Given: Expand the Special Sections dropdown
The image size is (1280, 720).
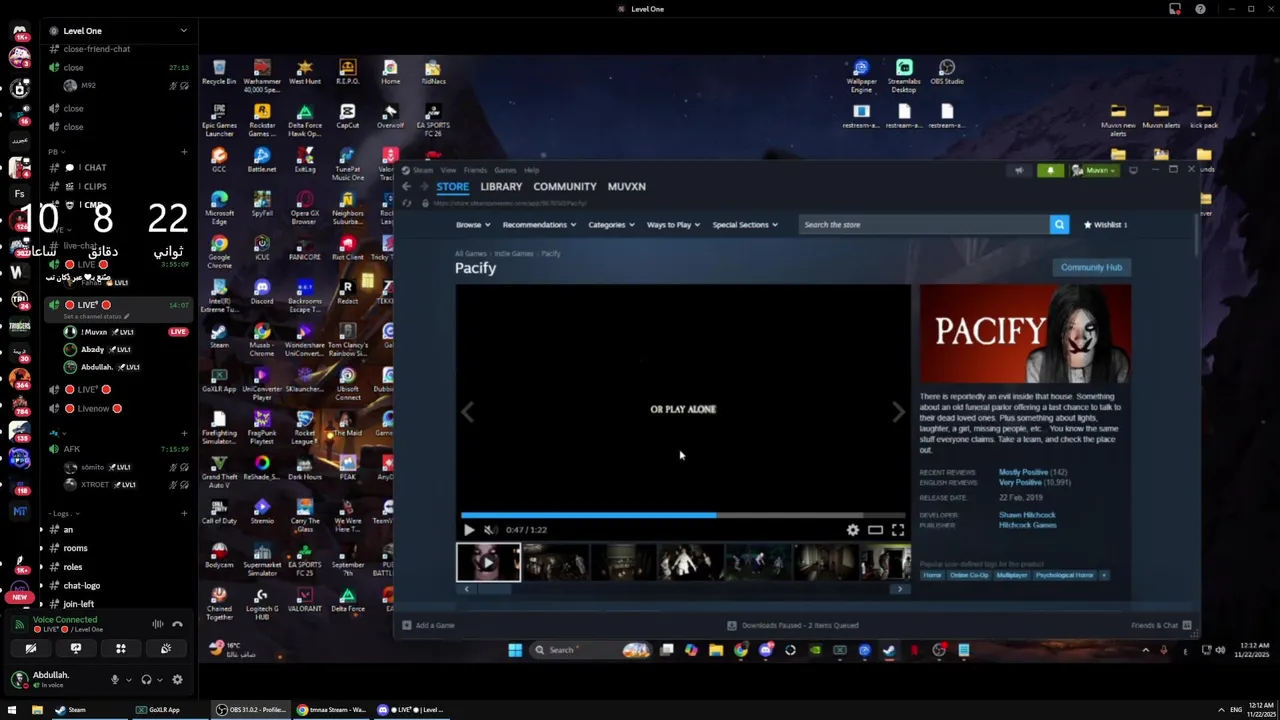Looking at the screenshot, I should tap(745, 225).
